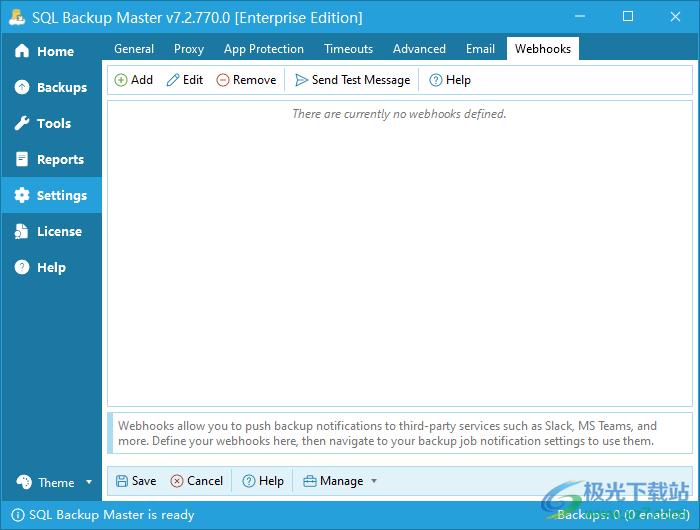Click the Add webhook button label
This screenshot has height=530, width=700.
(142, 80)
